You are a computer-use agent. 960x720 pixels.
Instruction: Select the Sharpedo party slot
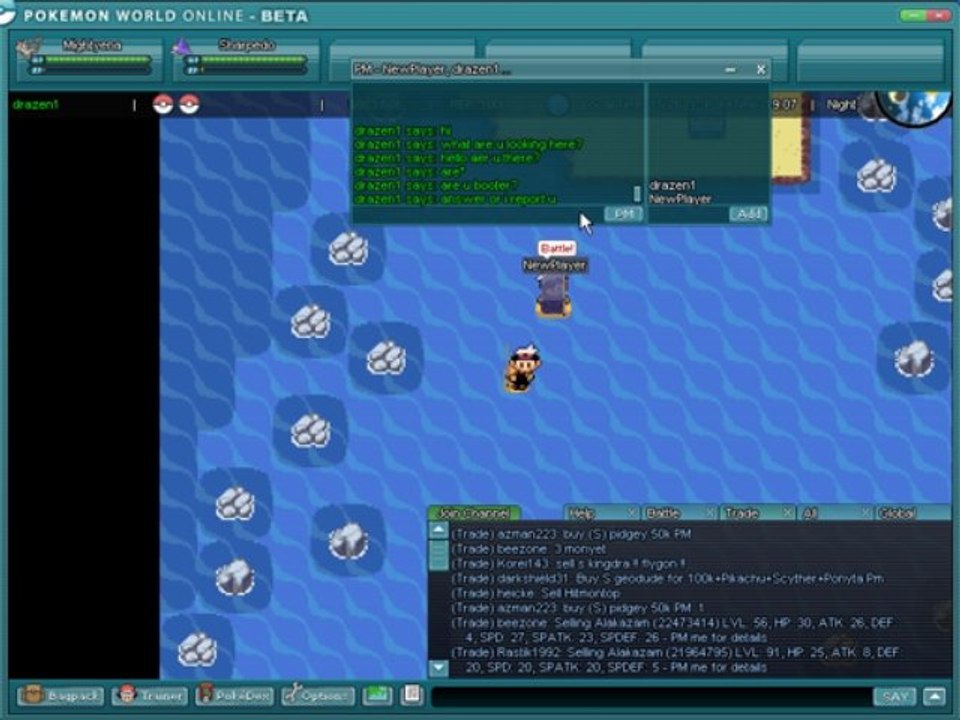click(244, 59)
